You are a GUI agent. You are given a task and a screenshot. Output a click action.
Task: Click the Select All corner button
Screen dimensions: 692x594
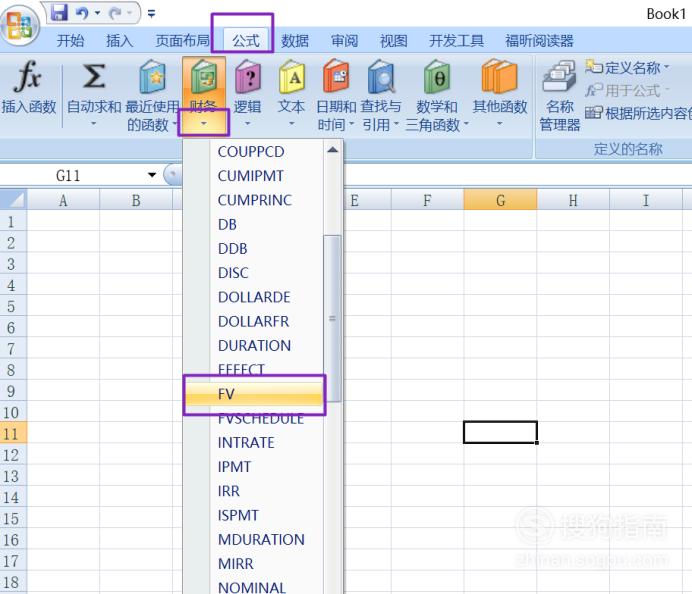pos(14,199)
